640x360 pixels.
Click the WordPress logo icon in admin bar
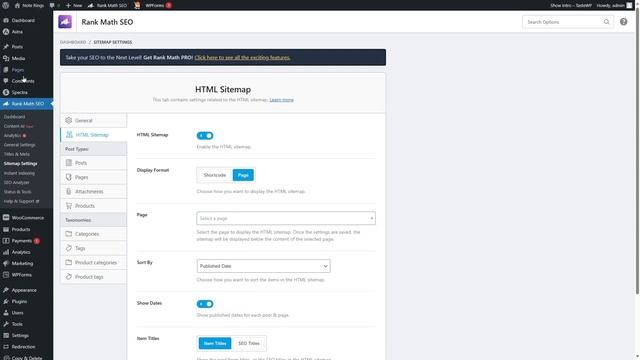click(6, 5)
